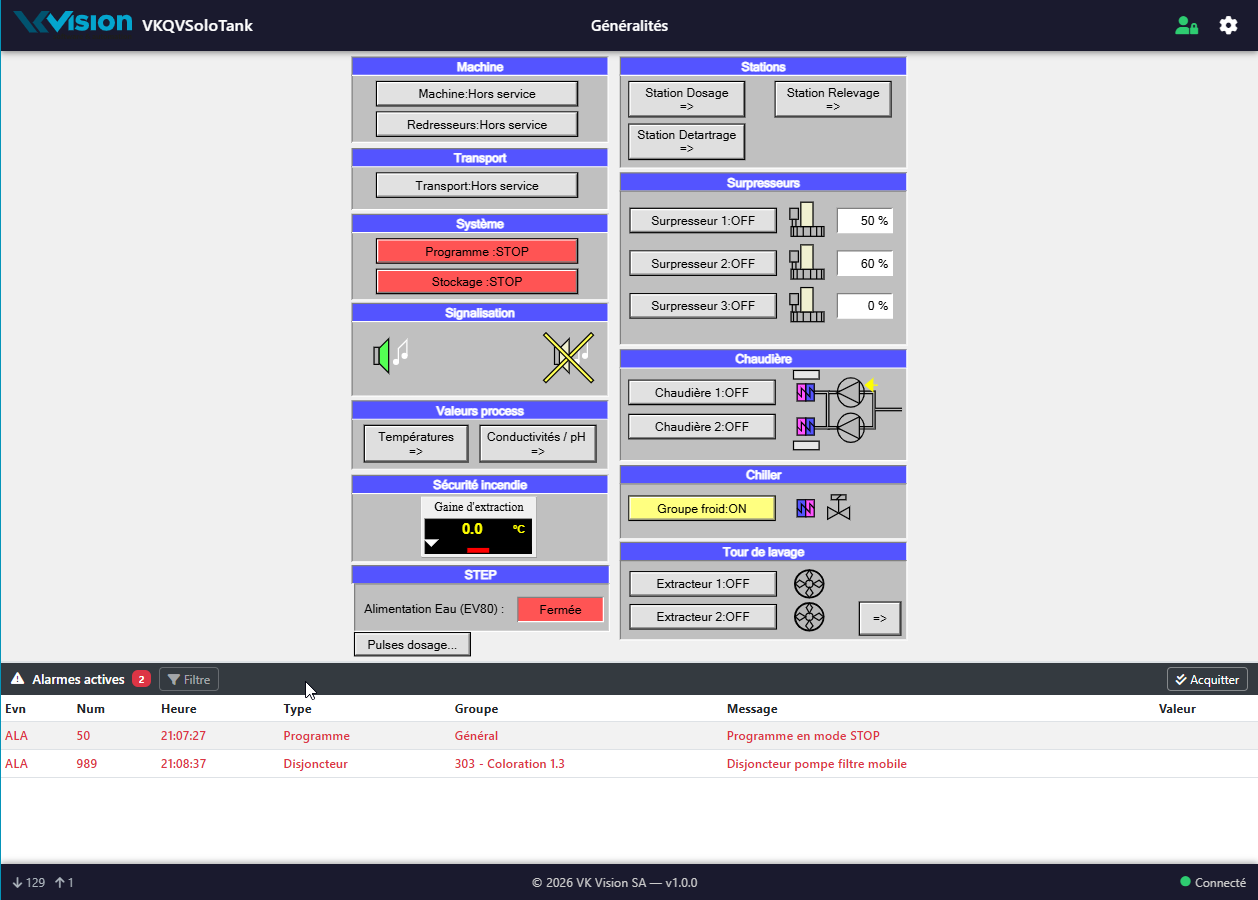The image size is (1258, 900).
Task: Click the Extracteur 2 fan icon
Action: pos(809,617)
